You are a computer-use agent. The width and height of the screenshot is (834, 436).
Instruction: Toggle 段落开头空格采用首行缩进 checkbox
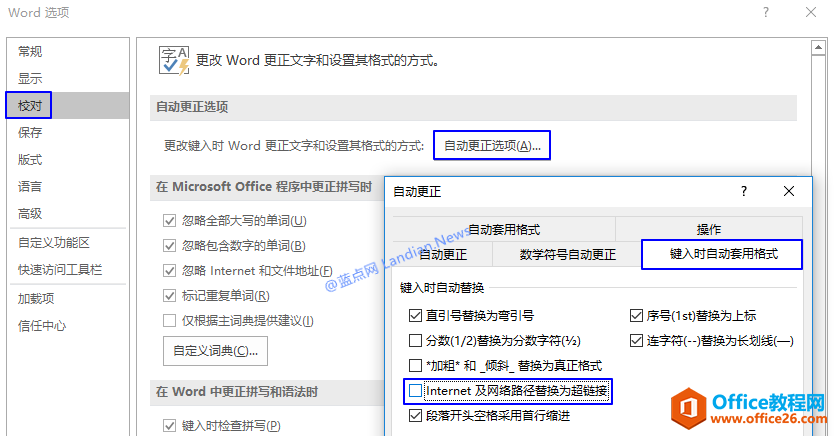click(x=415, y=416)
